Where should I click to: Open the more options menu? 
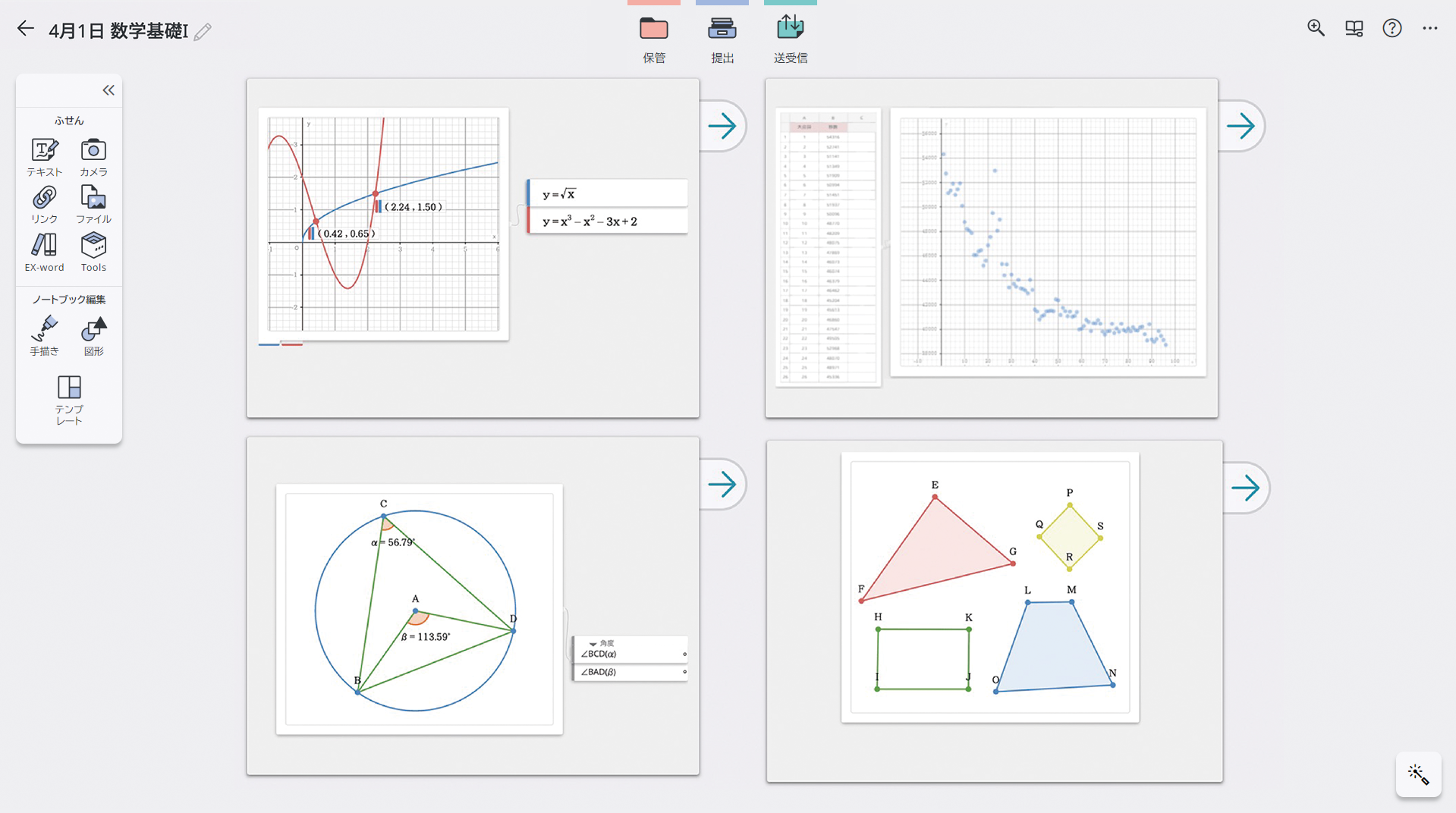click(x=1429, y=29)
